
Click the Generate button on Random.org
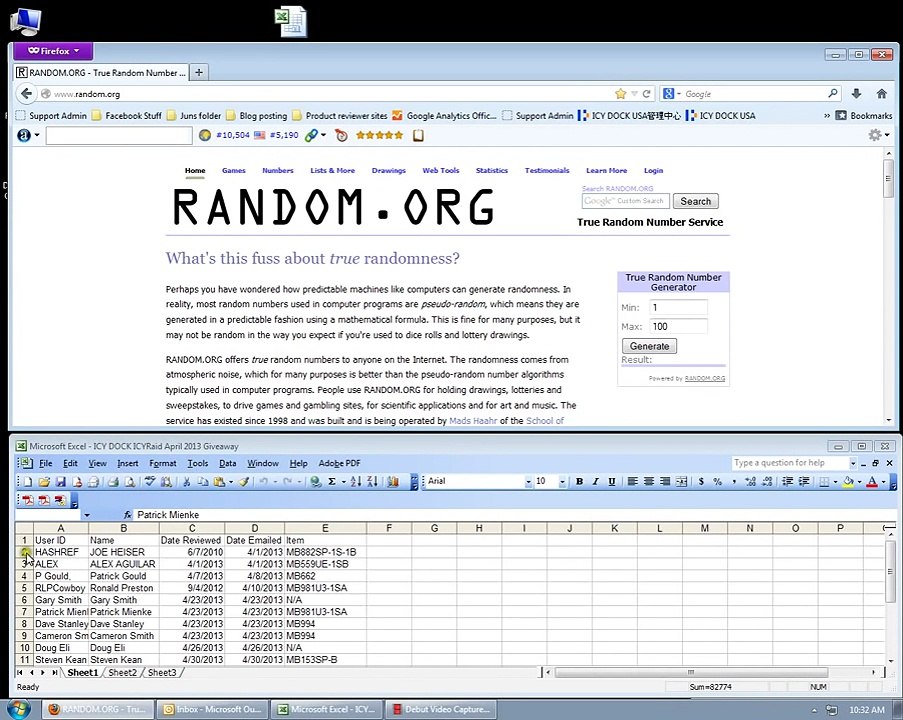click(650, 346)
